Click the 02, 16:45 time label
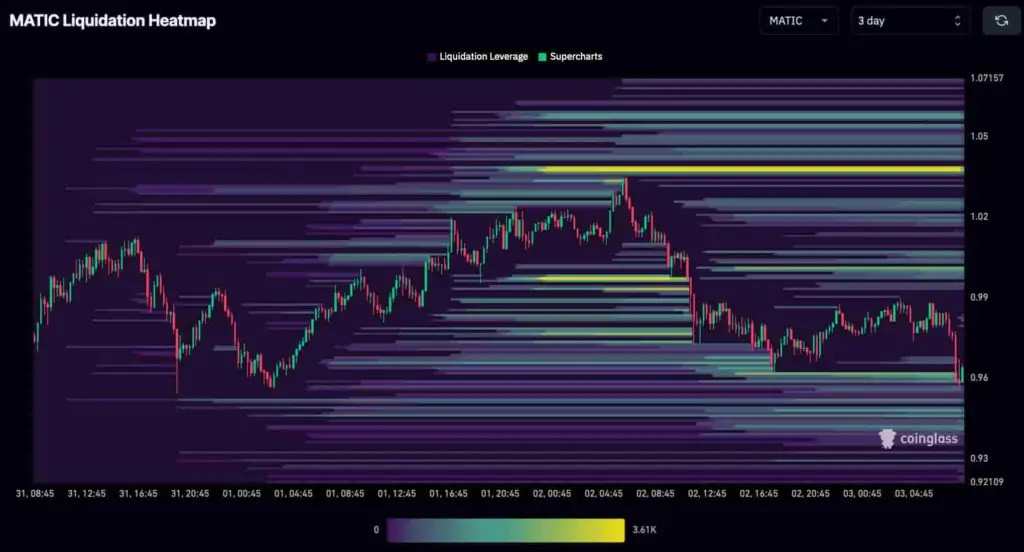The image size is (1024, 552). pos(759,494)
